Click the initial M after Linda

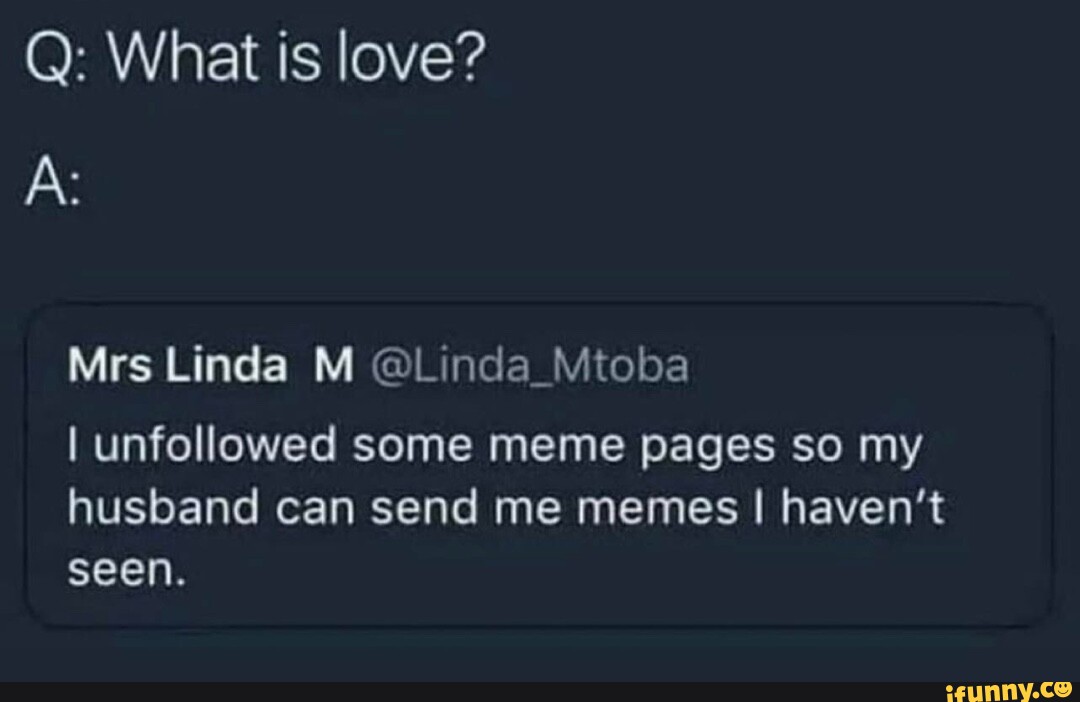tap(333, 368)
